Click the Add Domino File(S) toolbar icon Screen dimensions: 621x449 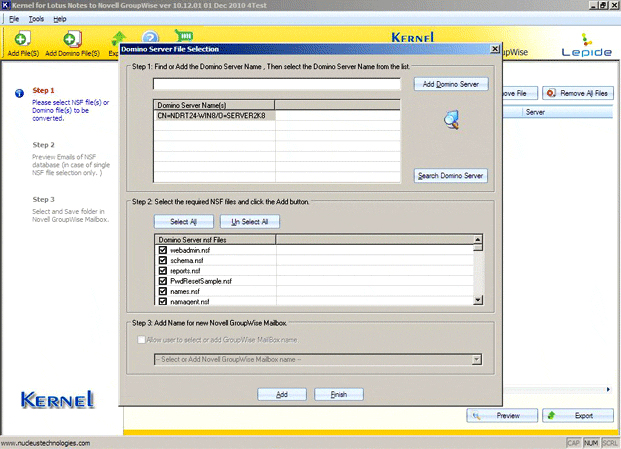(72, 40)
